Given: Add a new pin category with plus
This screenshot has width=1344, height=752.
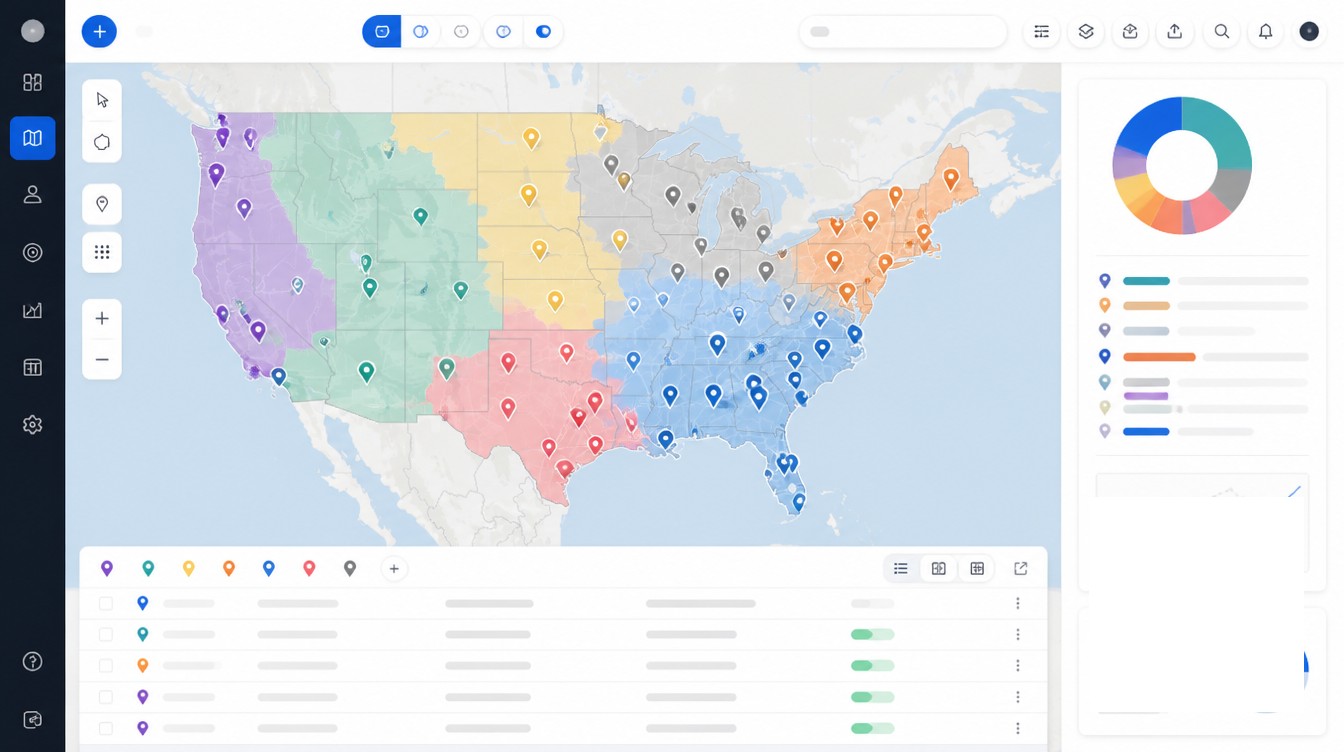Looking at the screenshot, I should 394,569.
